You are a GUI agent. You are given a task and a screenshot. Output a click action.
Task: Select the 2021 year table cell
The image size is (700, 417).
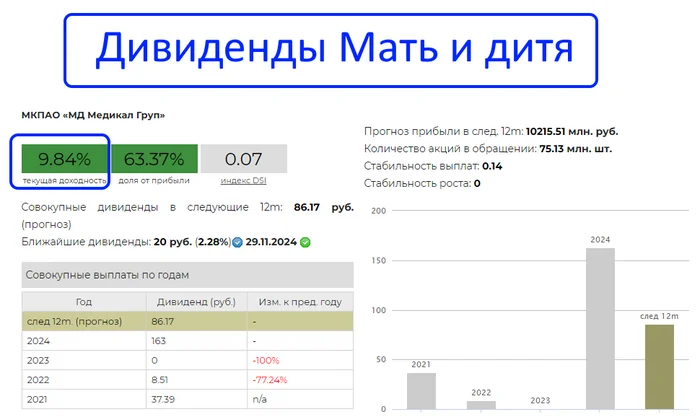(x=84, y=399)
